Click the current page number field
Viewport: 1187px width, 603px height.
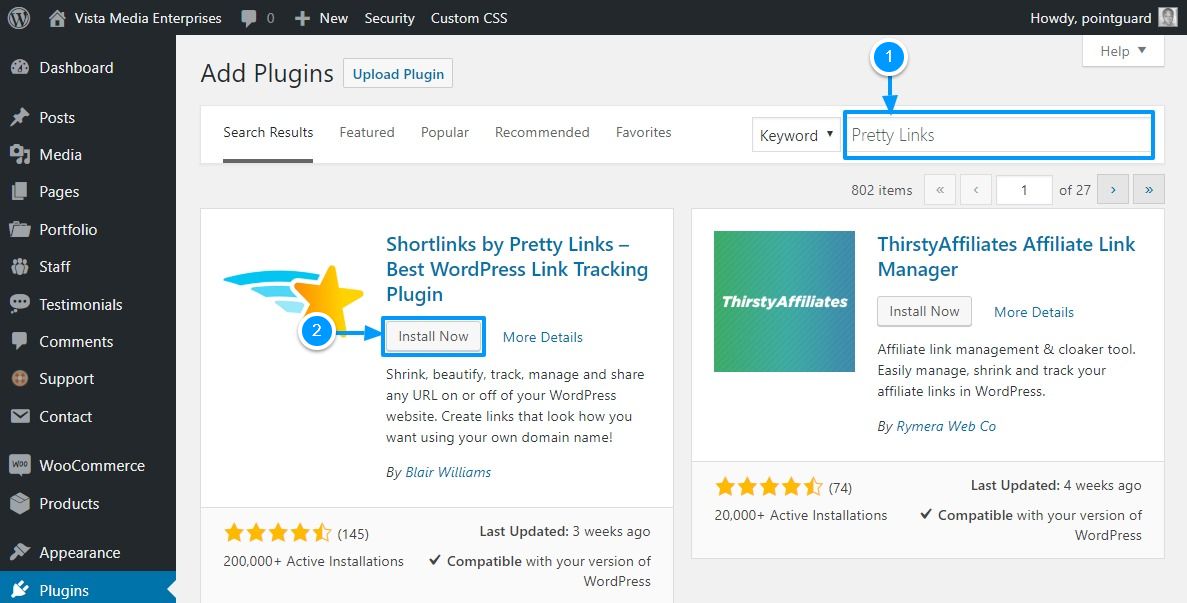click(x=1024, y=190)
